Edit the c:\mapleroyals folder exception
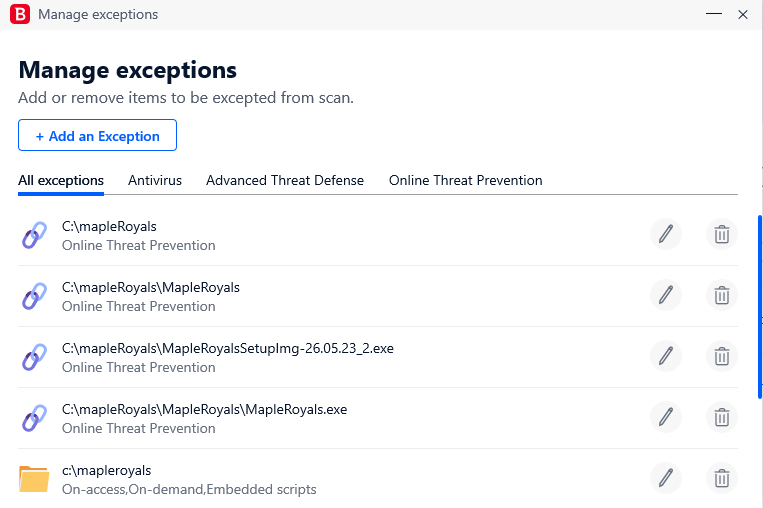The width and height of the screenshot is (763, 508). 666,478
